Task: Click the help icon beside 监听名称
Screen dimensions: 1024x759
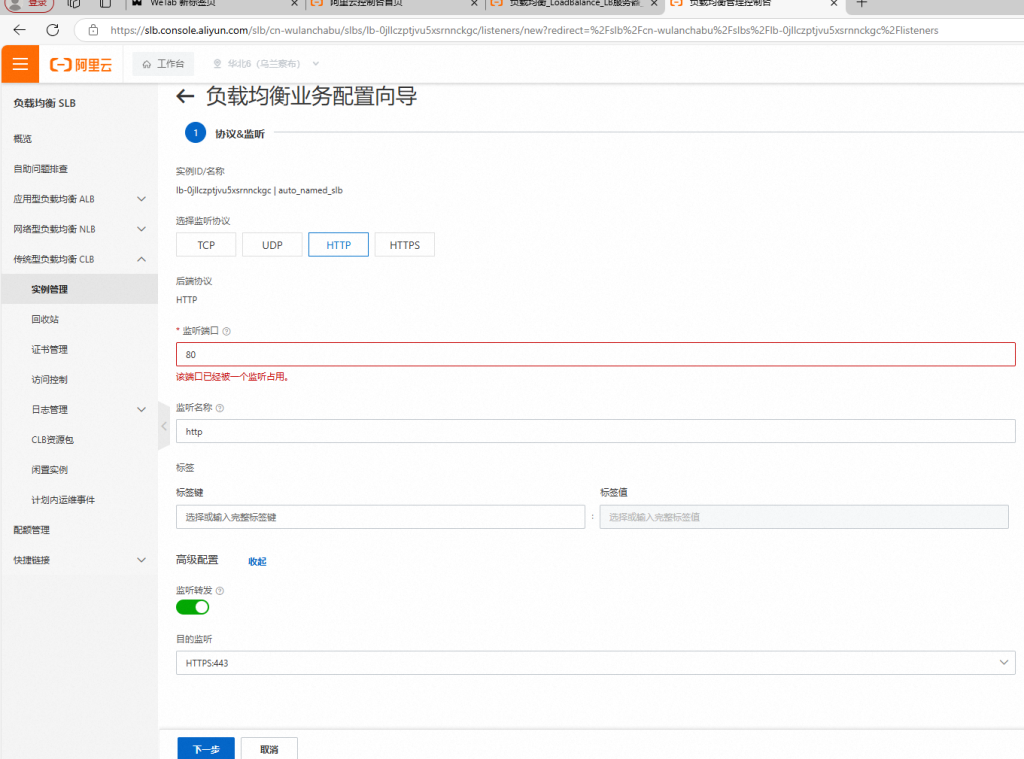Action: click(x=220, y=408)
